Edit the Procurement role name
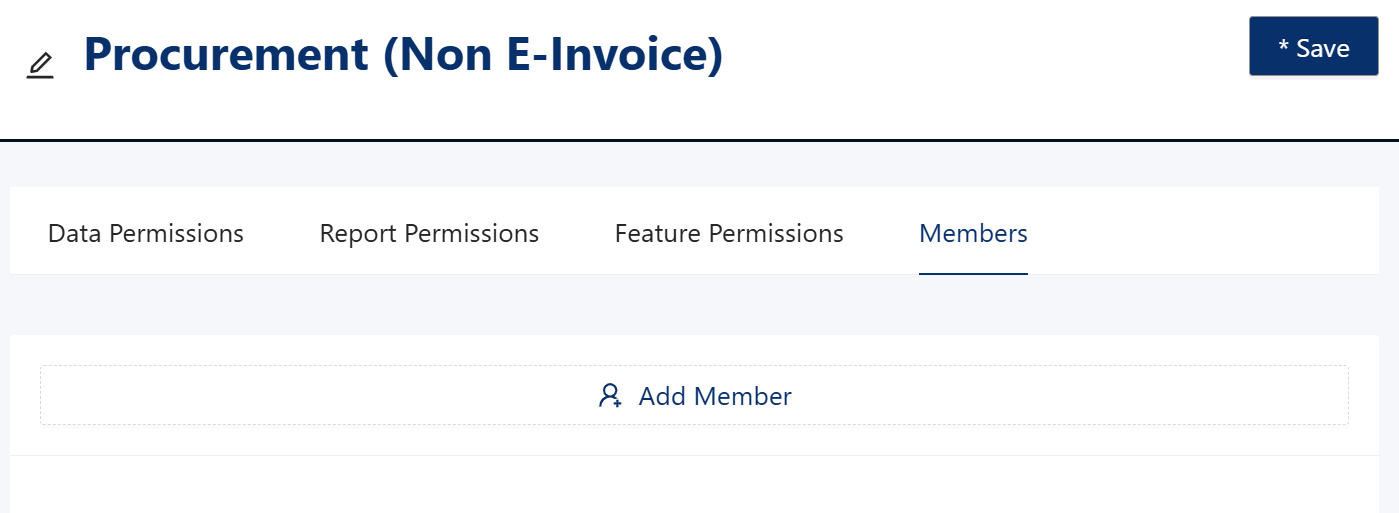This screenshot has width=1399, height=513. click(x=40, y=66)
